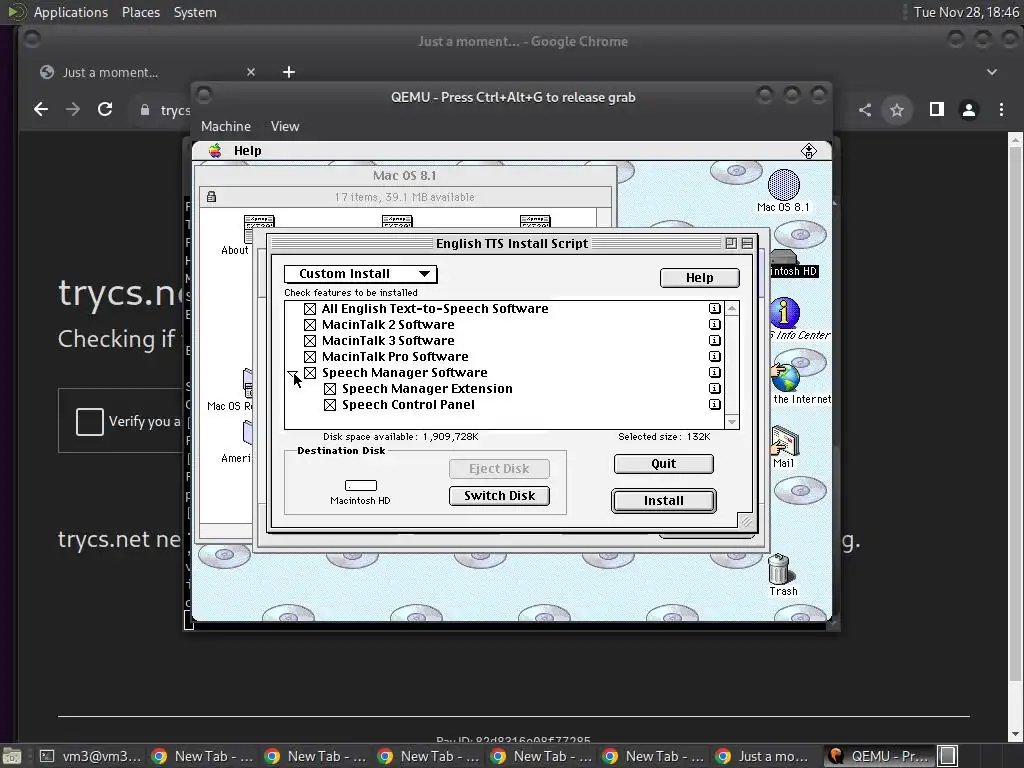Open Chrome side panel icon
Image resolution: width=1024 pixels, height=768 pixels.
pos(936,110)
